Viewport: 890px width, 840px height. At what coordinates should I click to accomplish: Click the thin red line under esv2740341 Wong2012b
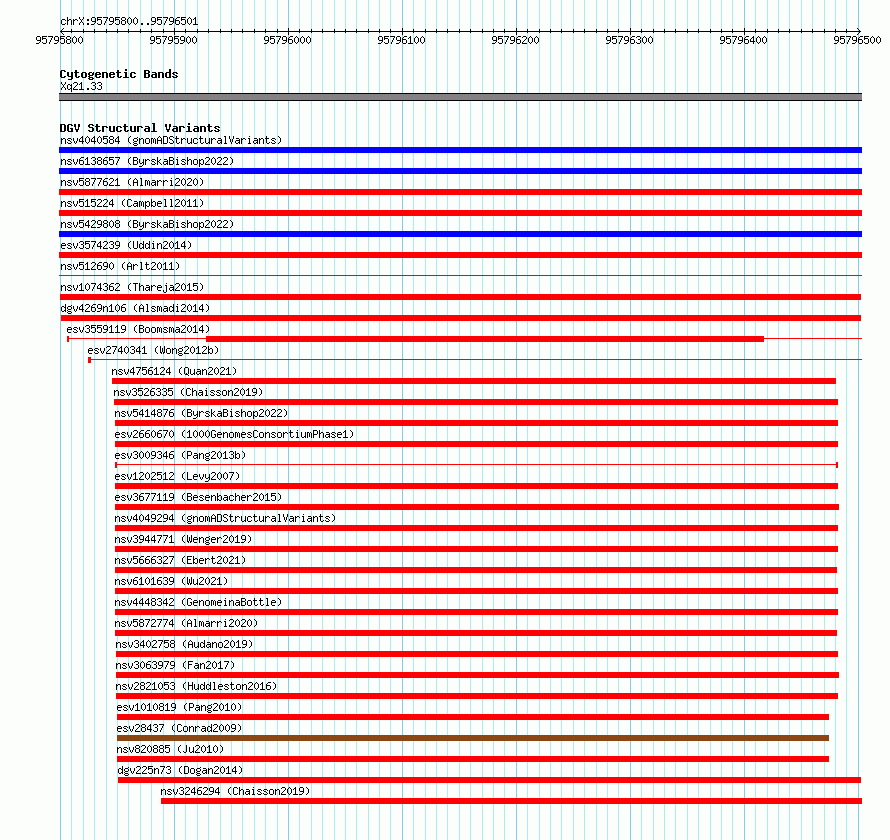click(475, 360)
